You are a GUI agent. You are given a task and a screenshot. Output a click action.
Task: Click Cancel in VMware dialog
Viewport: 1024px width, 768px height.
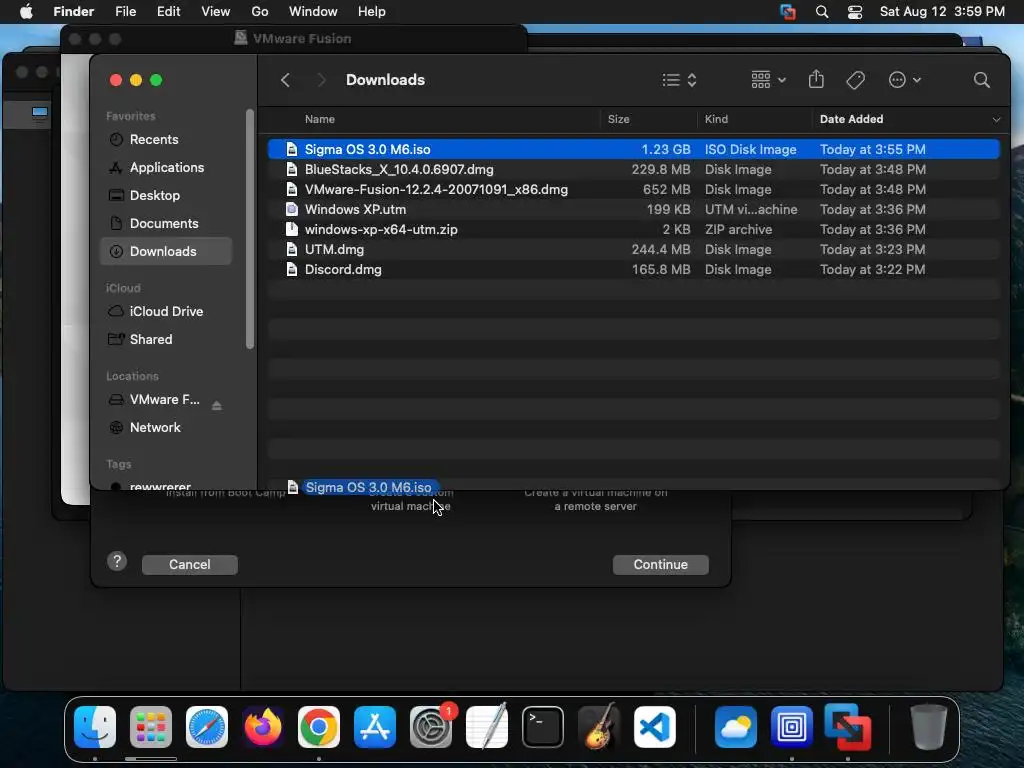(x=189, y=564)
